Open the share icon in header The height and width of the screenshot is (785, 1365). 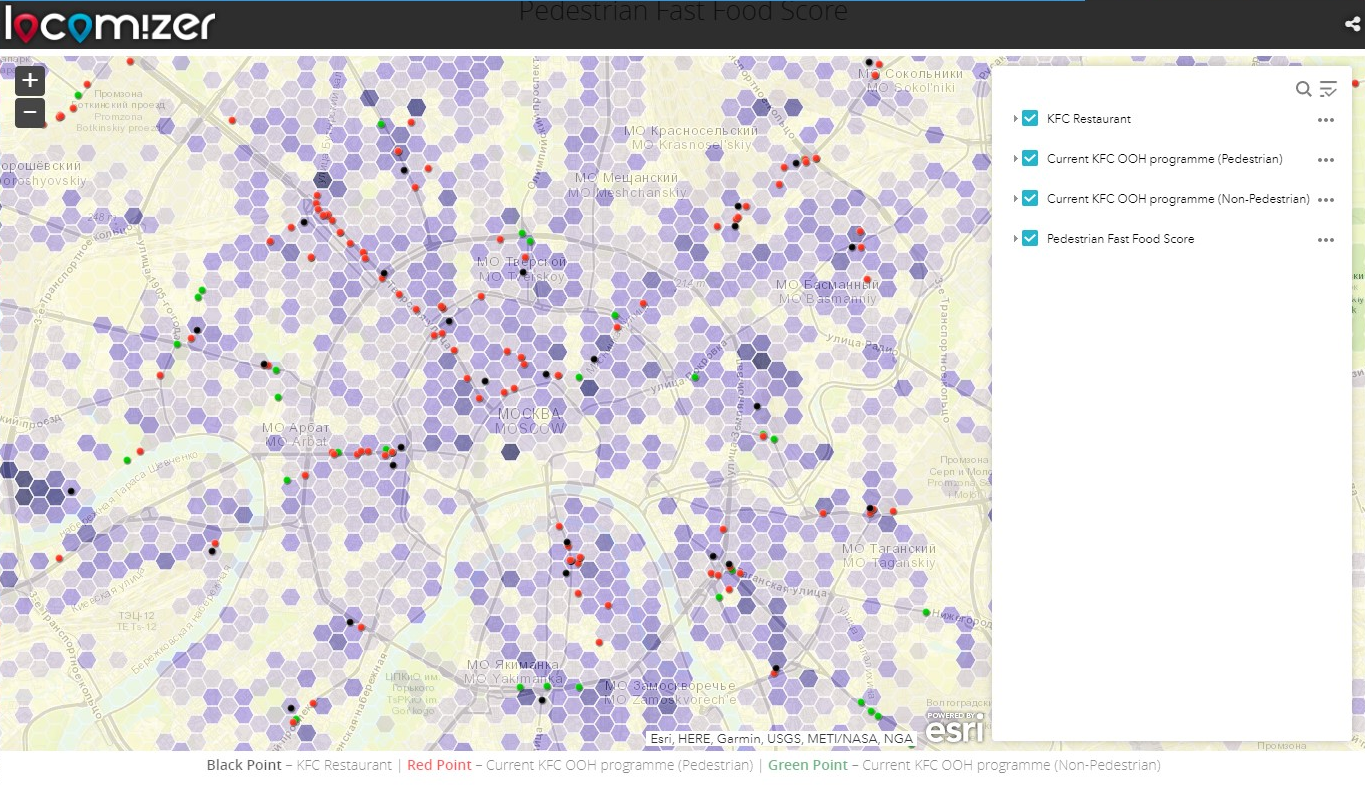click(1352, 25)
